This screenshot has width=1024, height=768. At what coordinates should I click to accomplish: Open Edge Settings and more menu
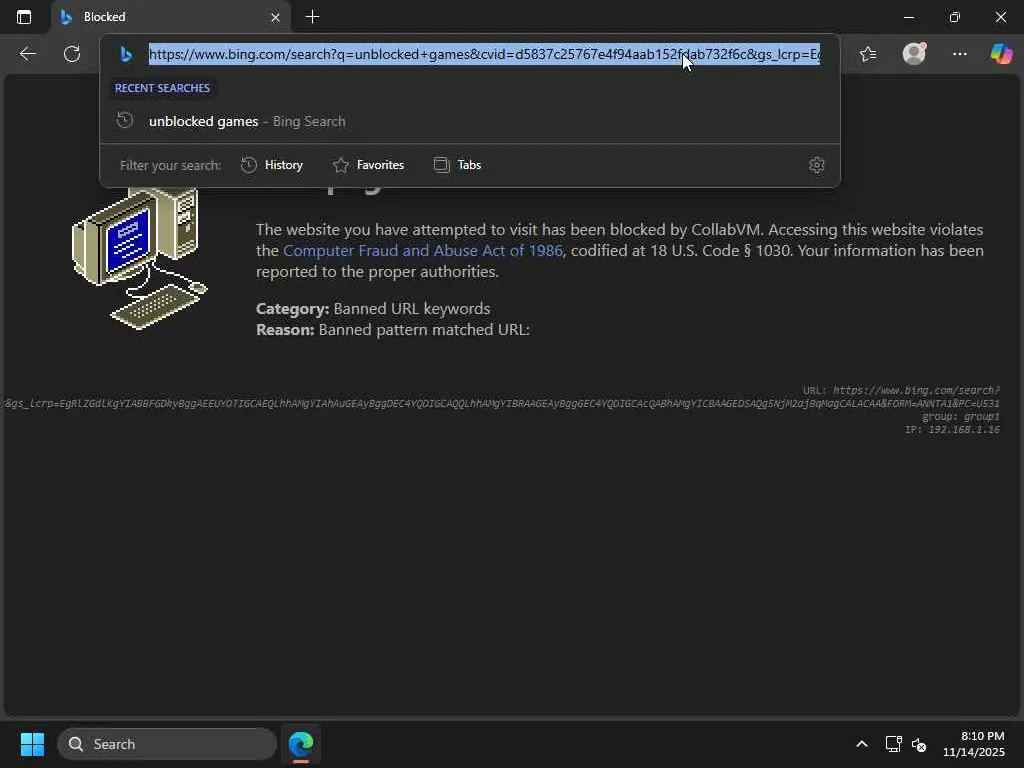click(959, 54)
